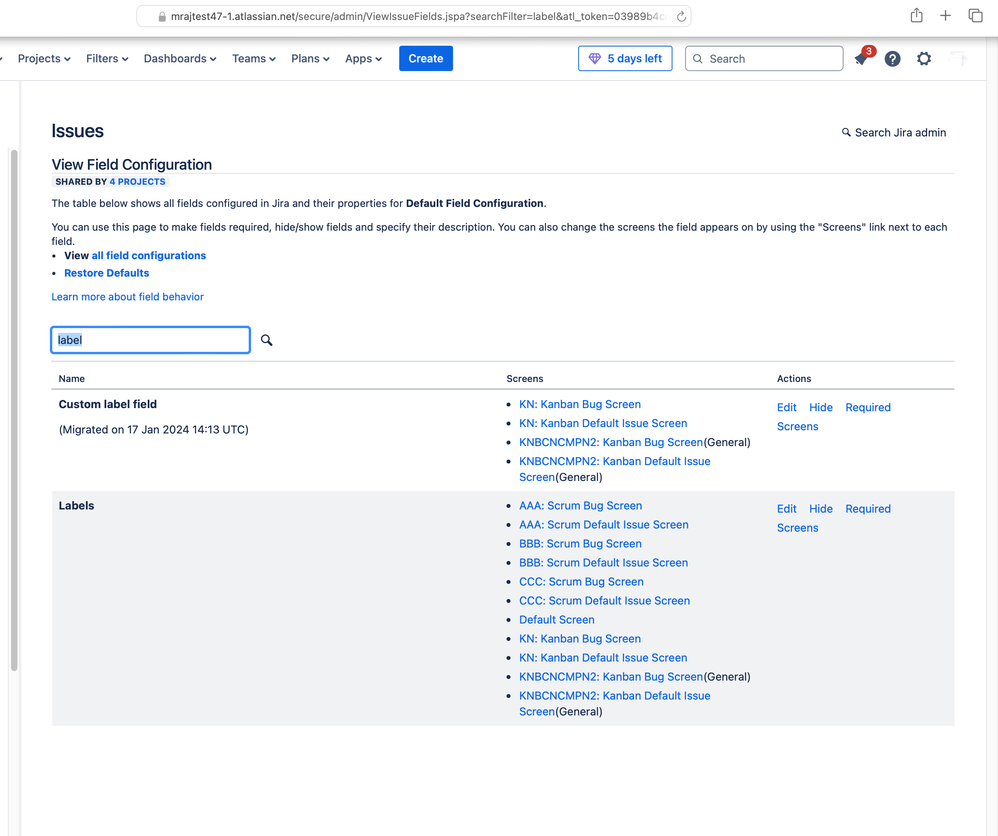Open the 4 PROJECTS link
The height and width of the screenshot is (836, 998).
[x=137, y=181]
